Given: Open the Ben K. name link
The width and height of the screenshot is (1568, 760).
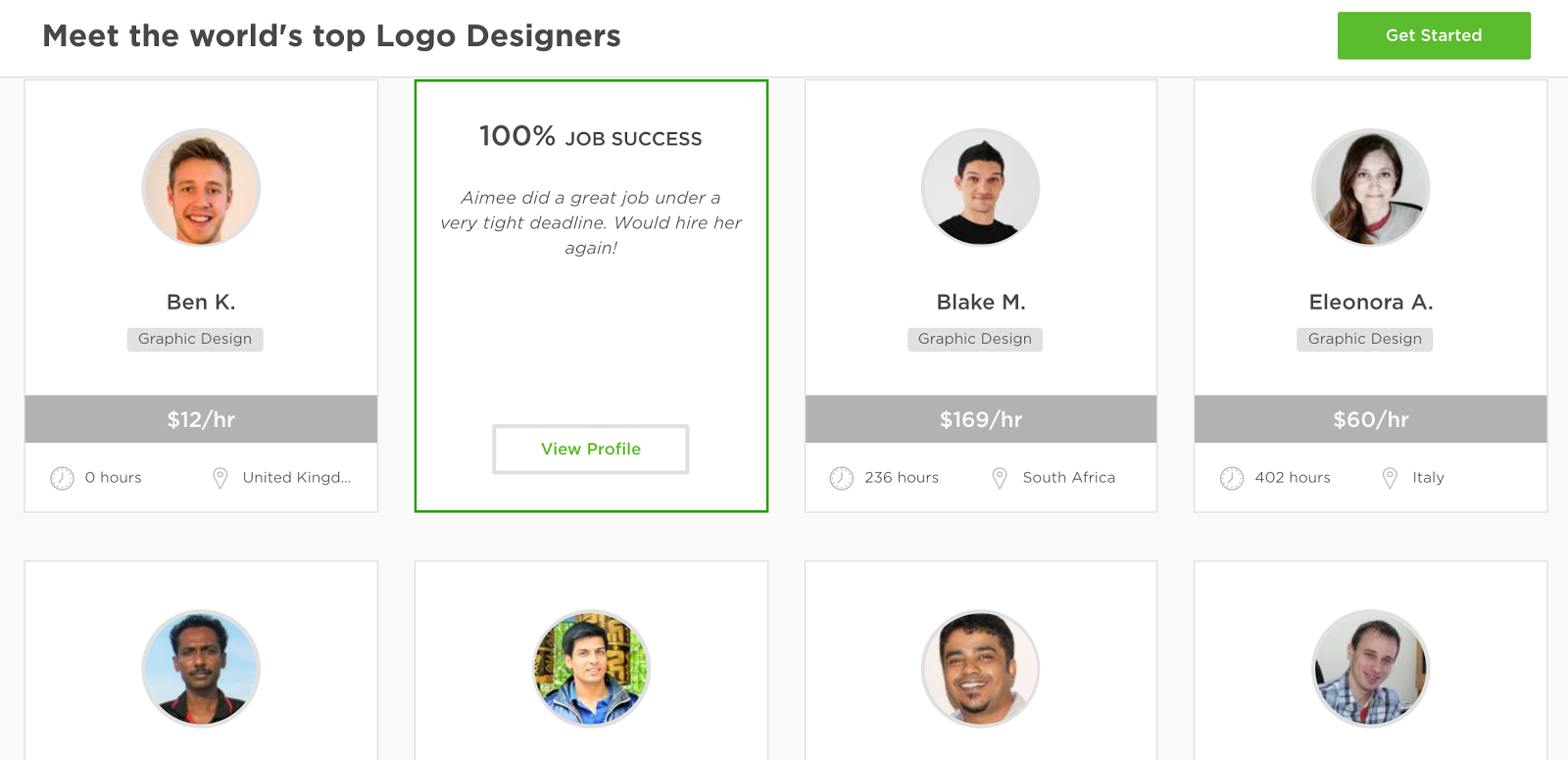Looking at the screenshot, I should (x=201, y=302).
